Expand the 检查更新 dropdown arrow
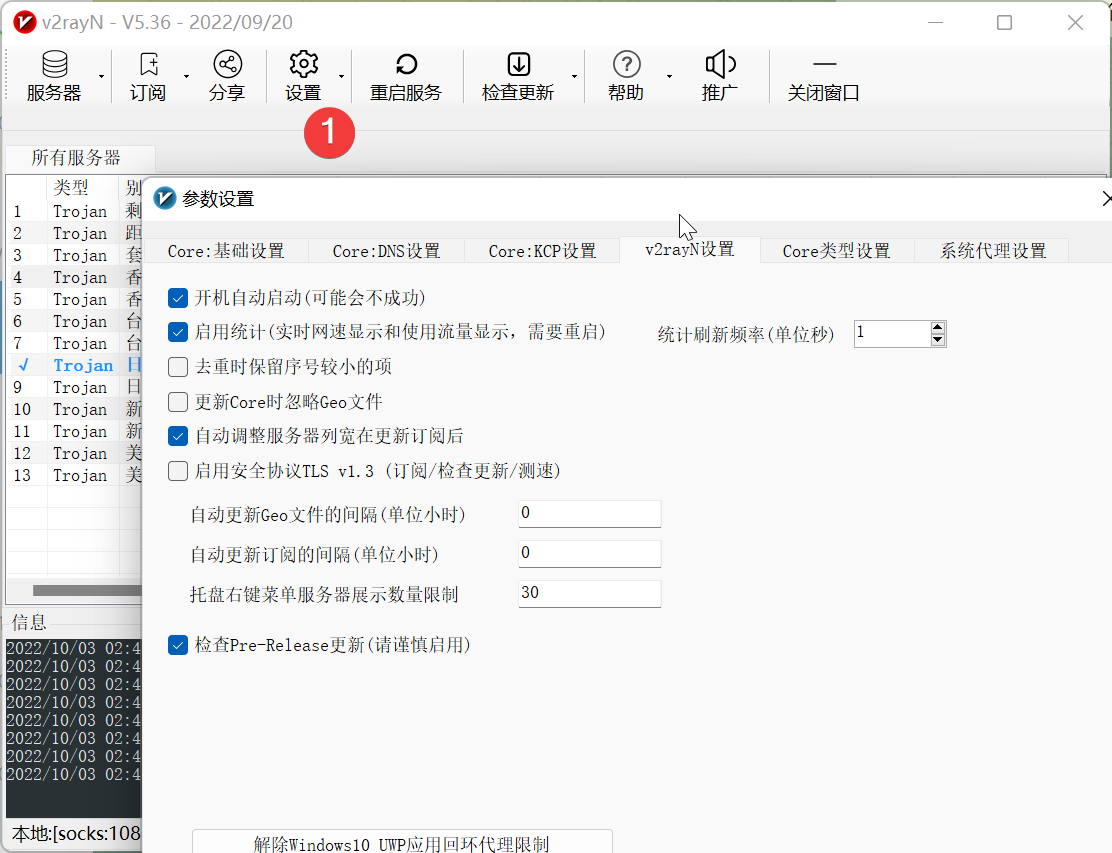The image size is (1112, 853). pyautogui.click(x=574, y=77)
